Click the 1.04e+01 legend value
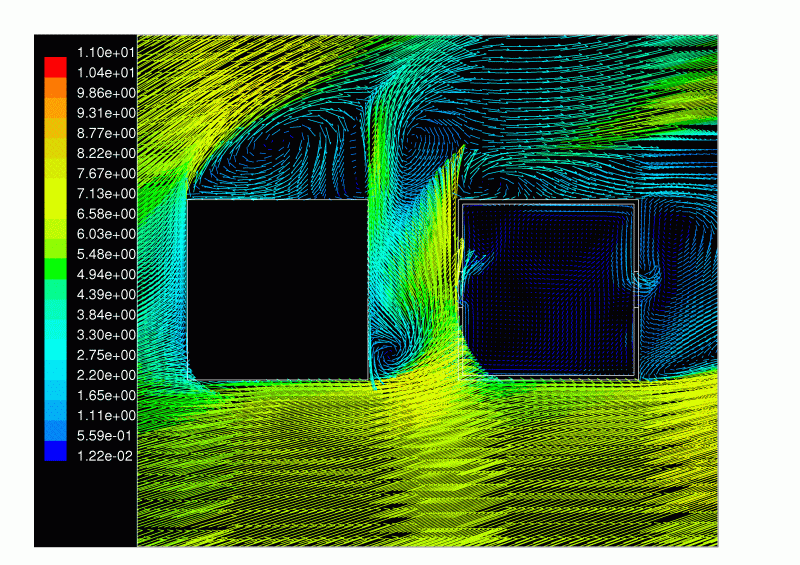The image size is (800, 565). pos(106,72)
